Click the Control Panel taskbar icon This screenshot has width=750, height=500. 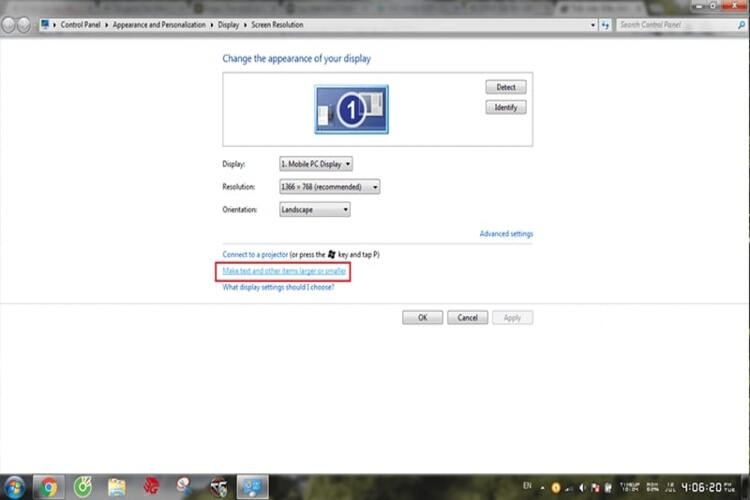(x=252, y=487)
